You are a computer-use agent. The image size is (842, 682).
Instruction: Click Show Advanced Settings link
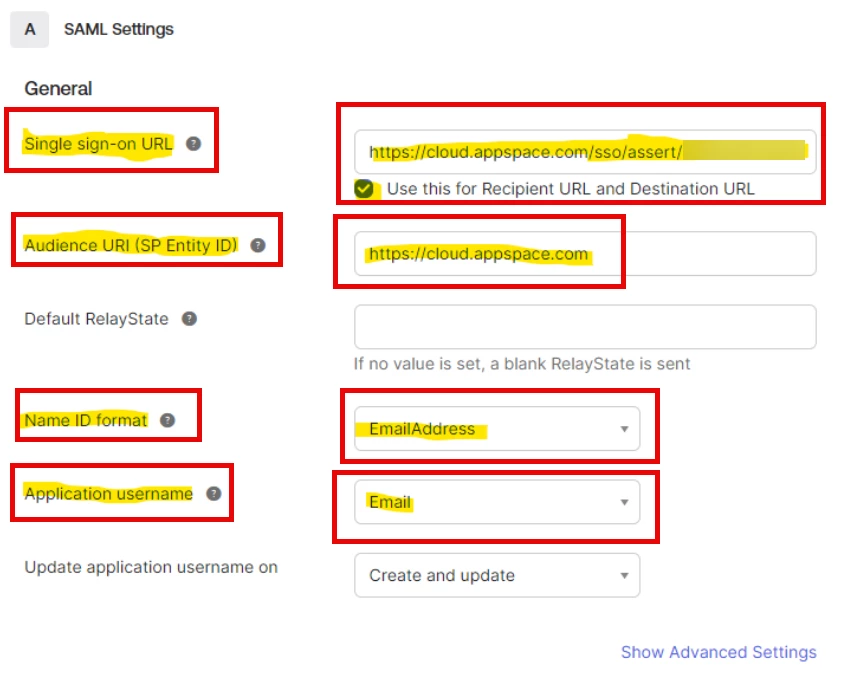718,652
